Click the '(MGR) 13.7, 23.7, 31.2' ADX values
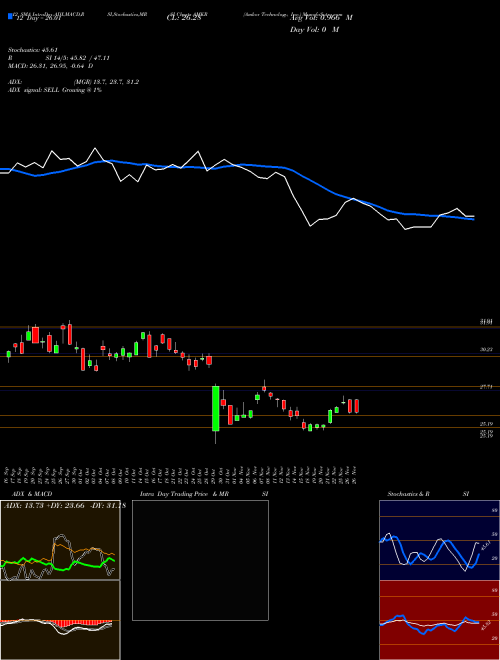500x660 pixels. tap(106, 82)
